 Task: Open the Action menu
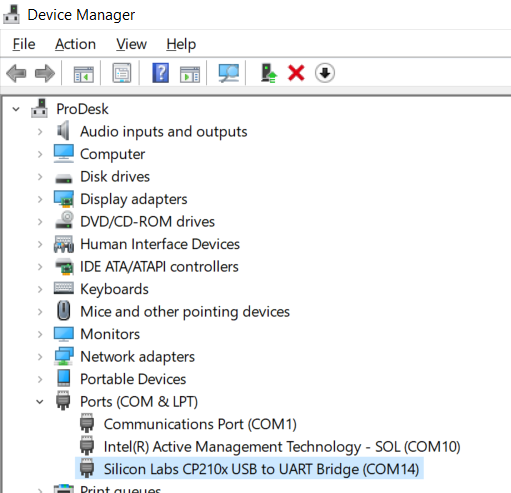tap(75, 44)
